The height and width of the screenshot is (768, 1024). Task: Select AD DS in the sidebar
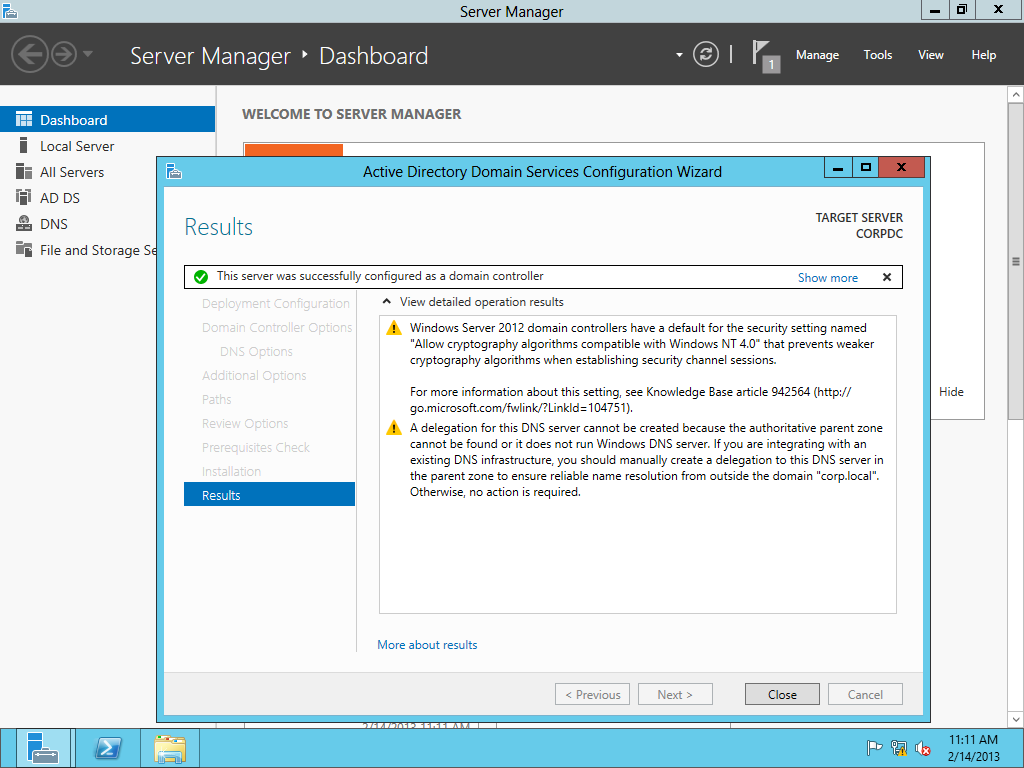pyautogui.click(x=60, y=198)
